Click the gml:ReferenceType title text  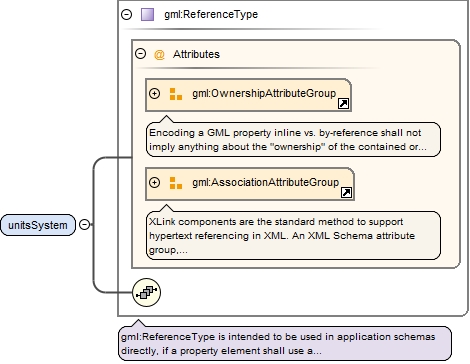[211, 14]
